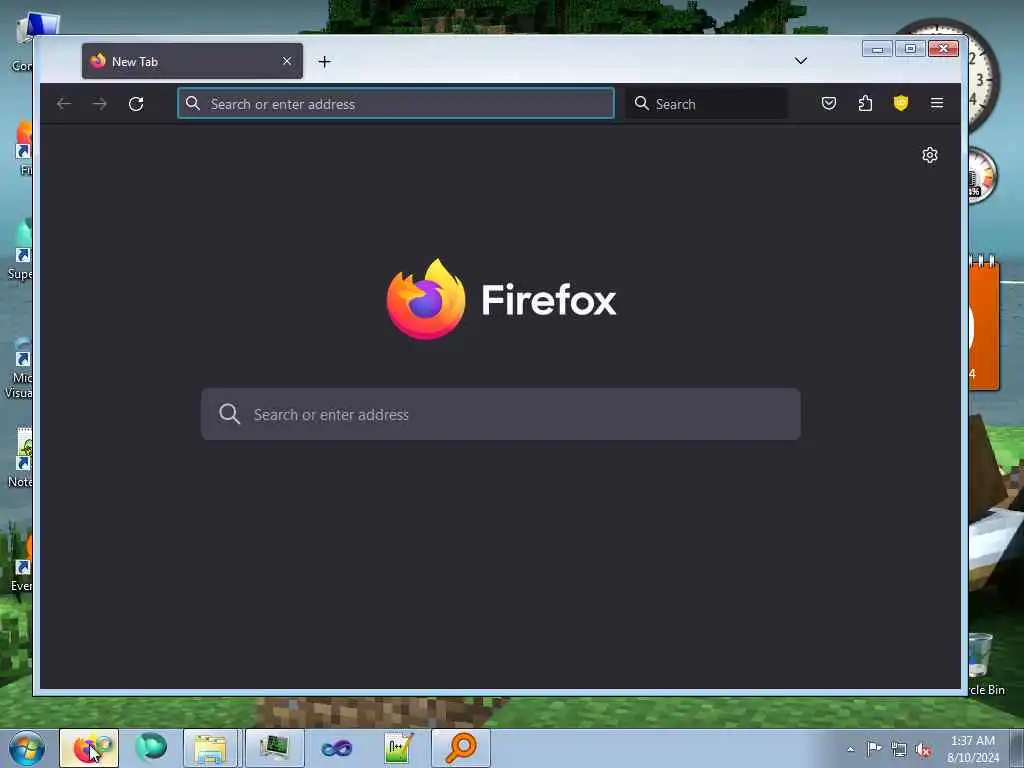Image resolution: width=1024 pixels, height=768 pixels.
Task: Minimize the Firefox window
Action: [x=877, y=49]
